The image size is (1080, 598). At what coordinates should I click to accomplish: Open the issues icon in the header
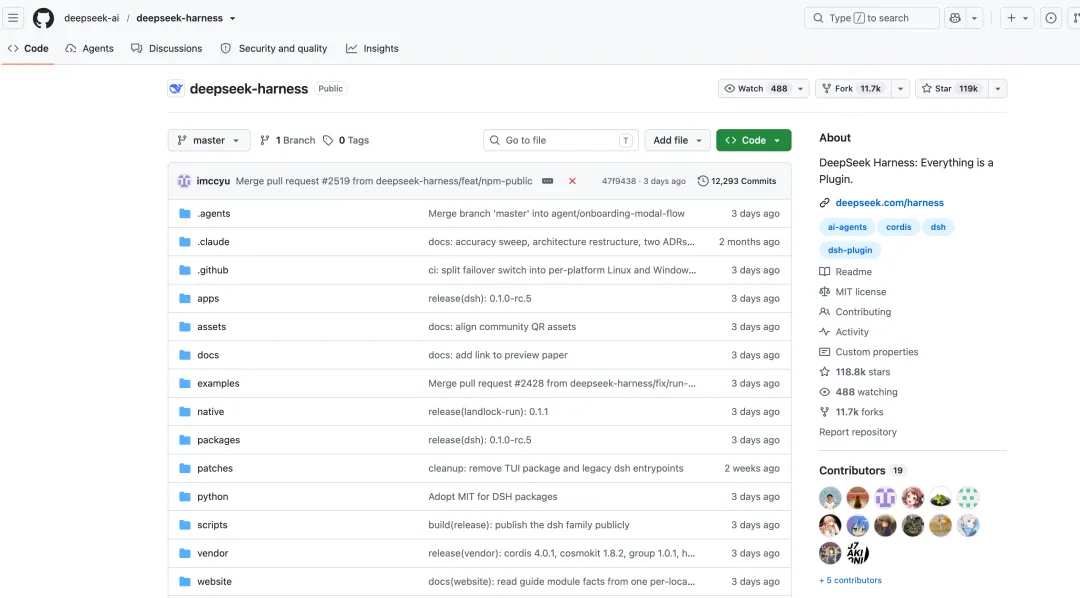click(x=1050, y=18)
